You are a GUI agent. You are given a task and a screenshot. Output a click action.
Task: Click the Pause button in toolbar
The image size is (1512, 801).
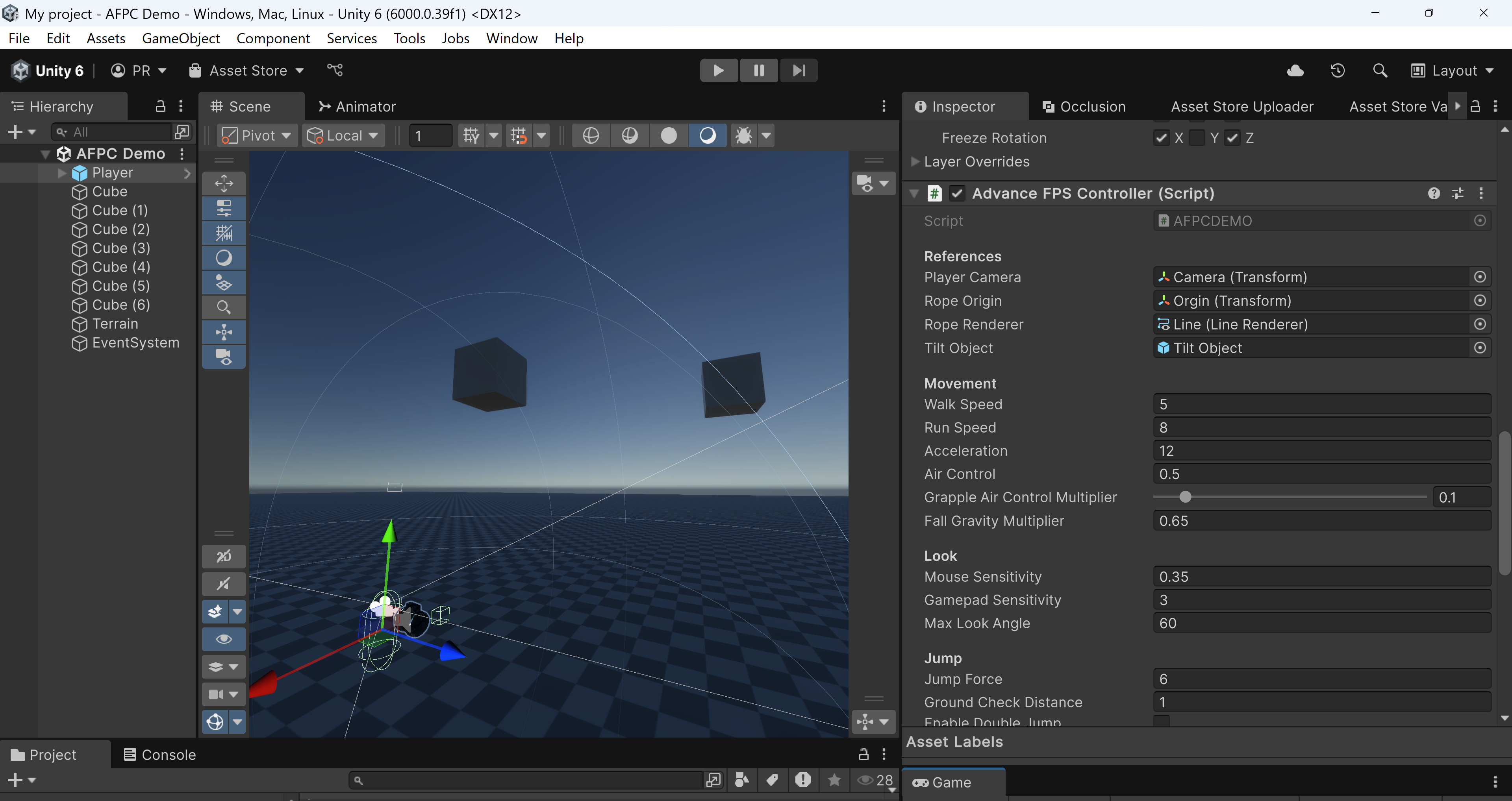tap(758, 70)
